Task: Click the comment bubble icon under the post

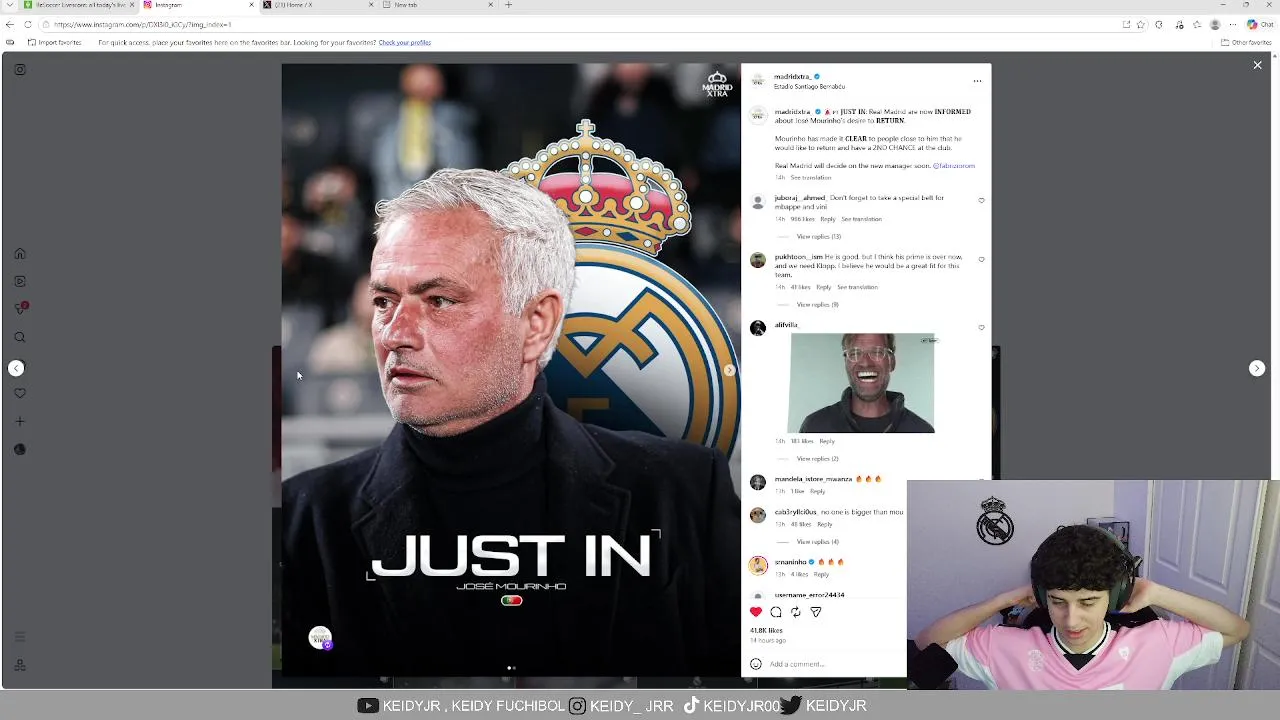Action: 776,612
